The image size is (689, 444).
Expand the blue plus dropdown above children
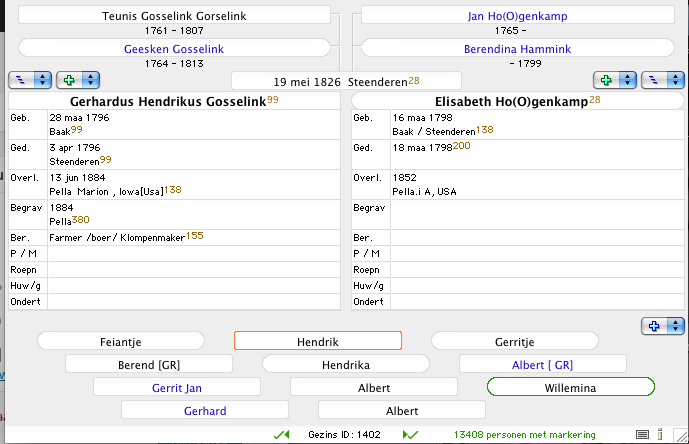(677, 326)
